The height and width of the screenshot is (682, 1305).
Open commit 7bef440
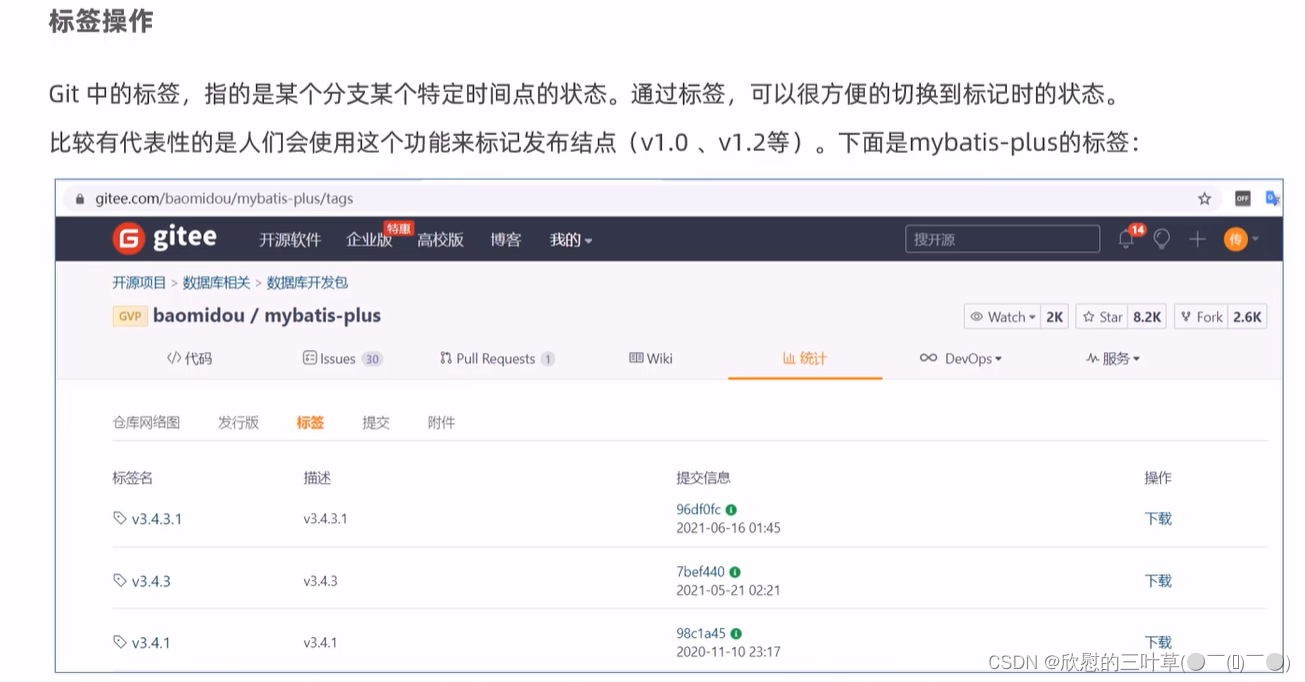[x=700, y=572]
